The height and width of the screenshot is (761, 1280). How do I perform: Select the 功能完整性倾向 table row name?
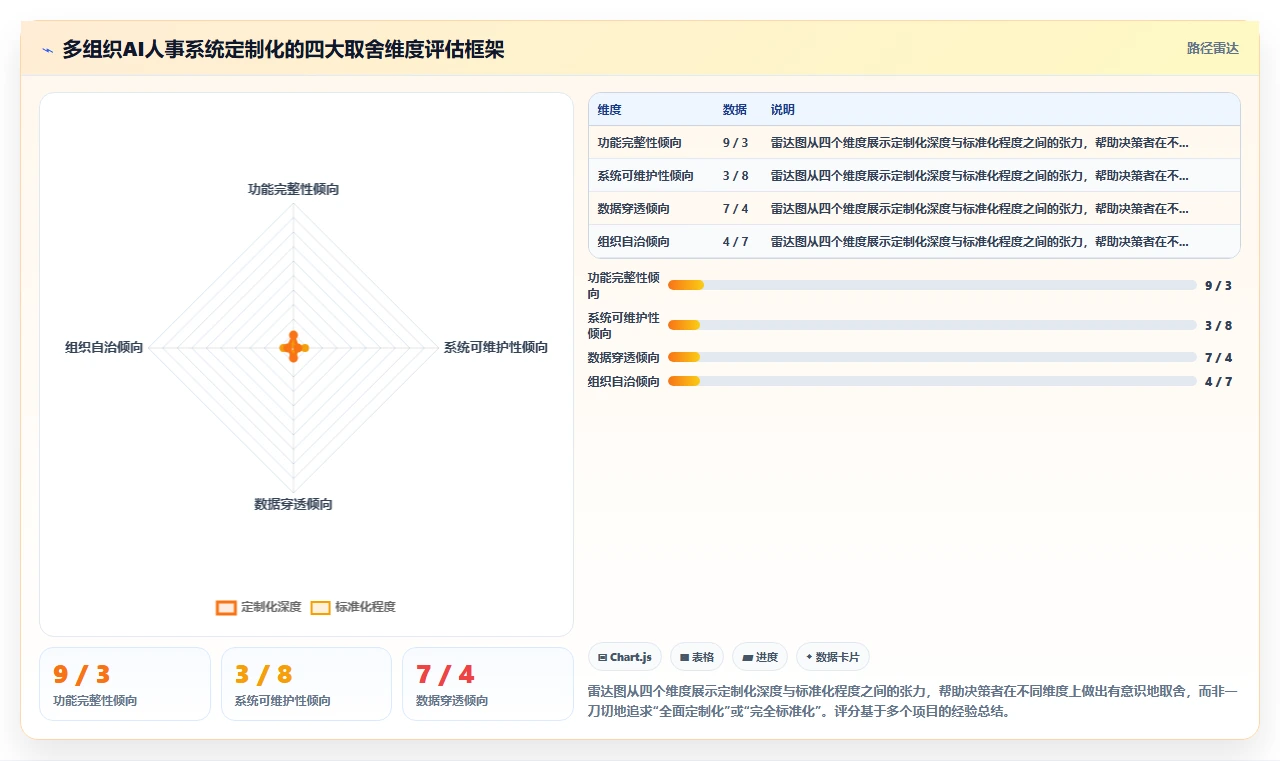(640, 143)
